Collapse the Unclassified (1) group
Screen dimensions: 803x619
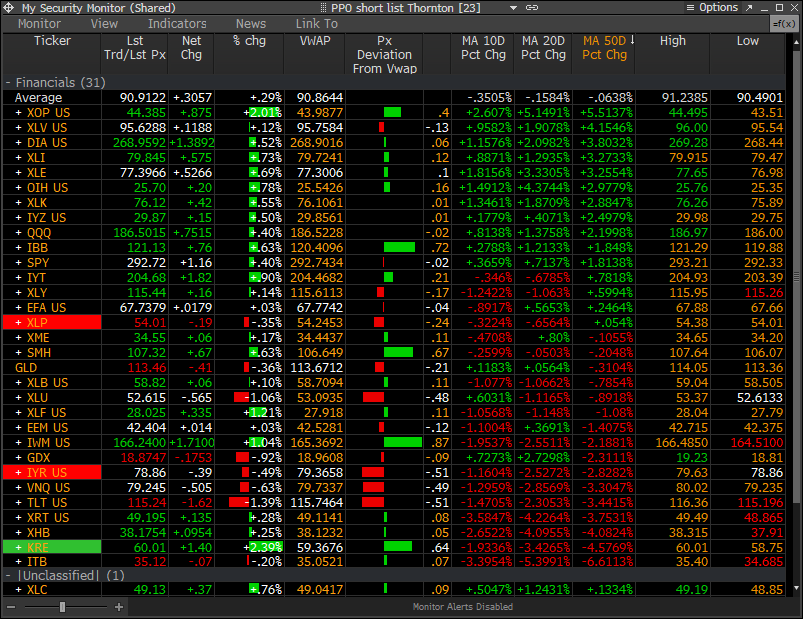tap(8, 576)
